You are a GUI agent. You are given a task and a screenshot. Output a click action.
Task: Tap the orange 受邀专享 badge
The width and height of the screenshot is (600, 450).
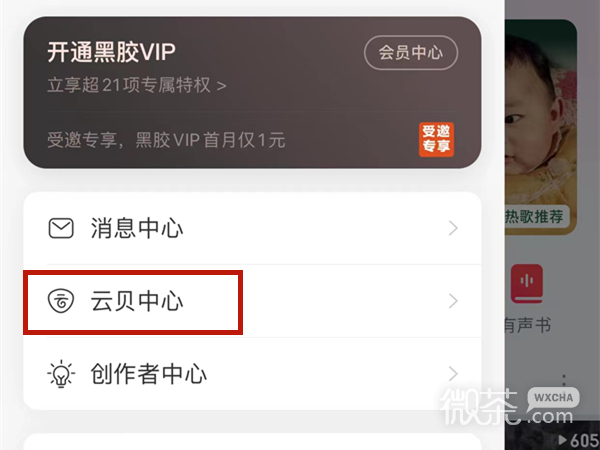pos(436,140)
